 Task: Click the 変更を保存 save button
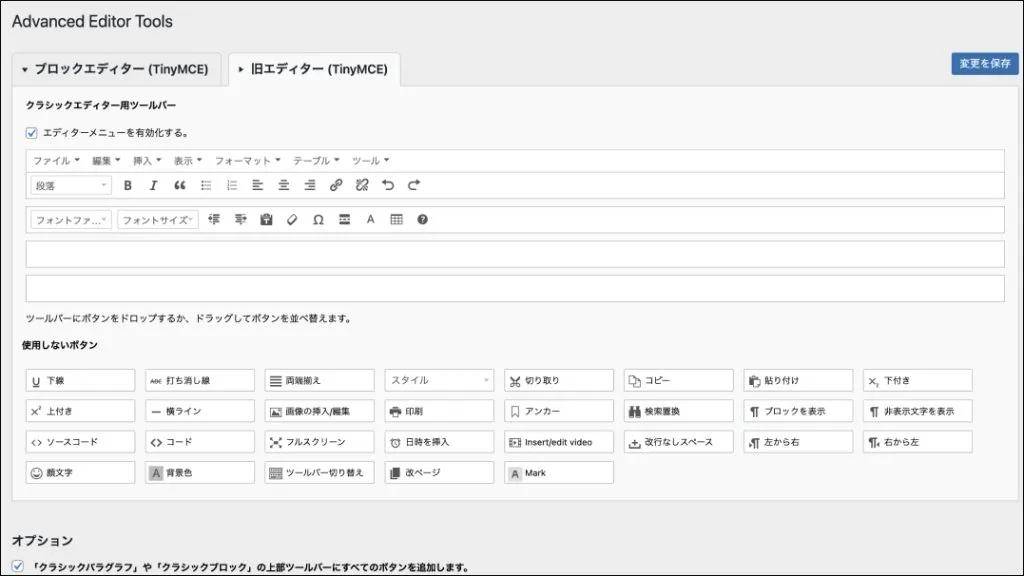click(985, 63)
